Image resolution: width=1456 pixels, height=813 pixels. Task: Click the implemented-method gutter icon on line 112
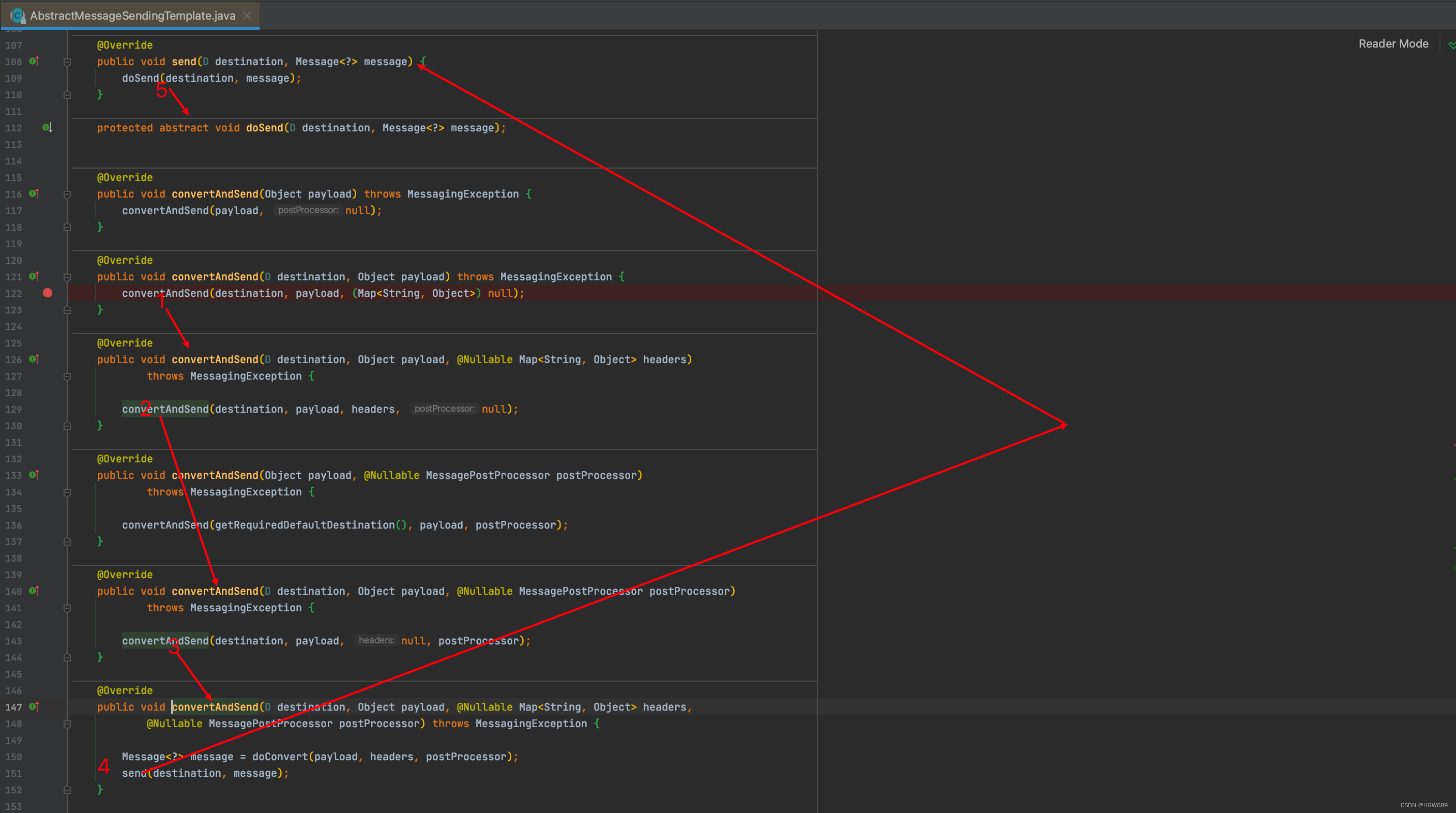point(48,128)
